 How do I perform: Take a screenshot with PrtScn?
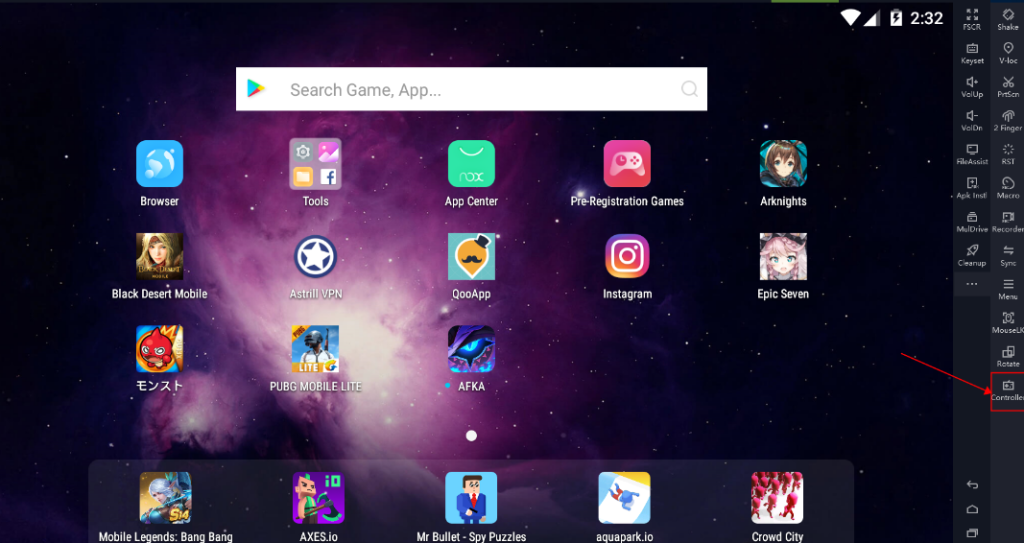click(x=1007, y=86)
